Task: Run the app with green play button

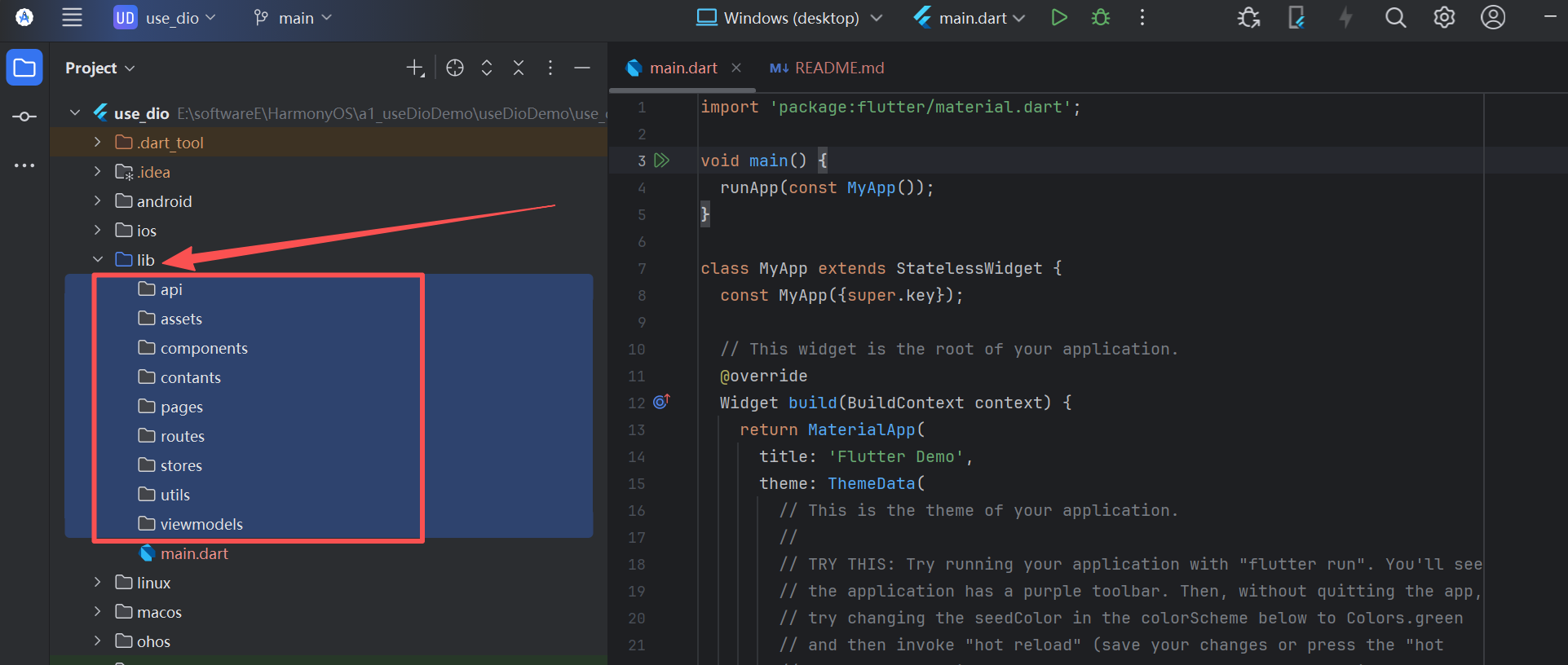Action: pyautogui.click(x=1058, y=17)
